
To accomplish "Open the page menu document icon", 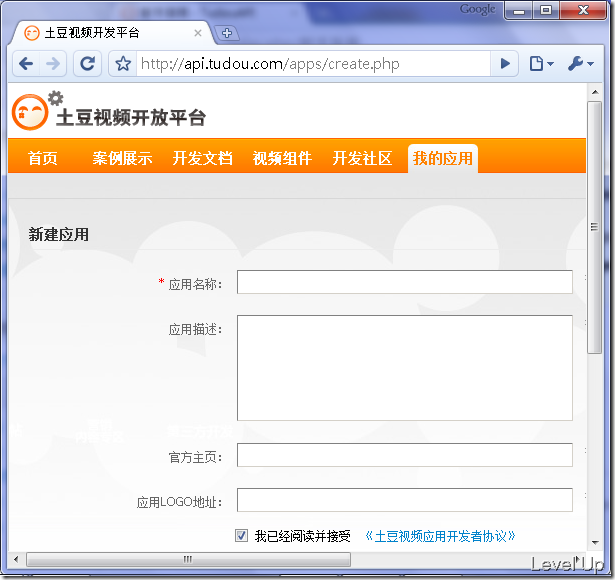I will coord(541,64).
